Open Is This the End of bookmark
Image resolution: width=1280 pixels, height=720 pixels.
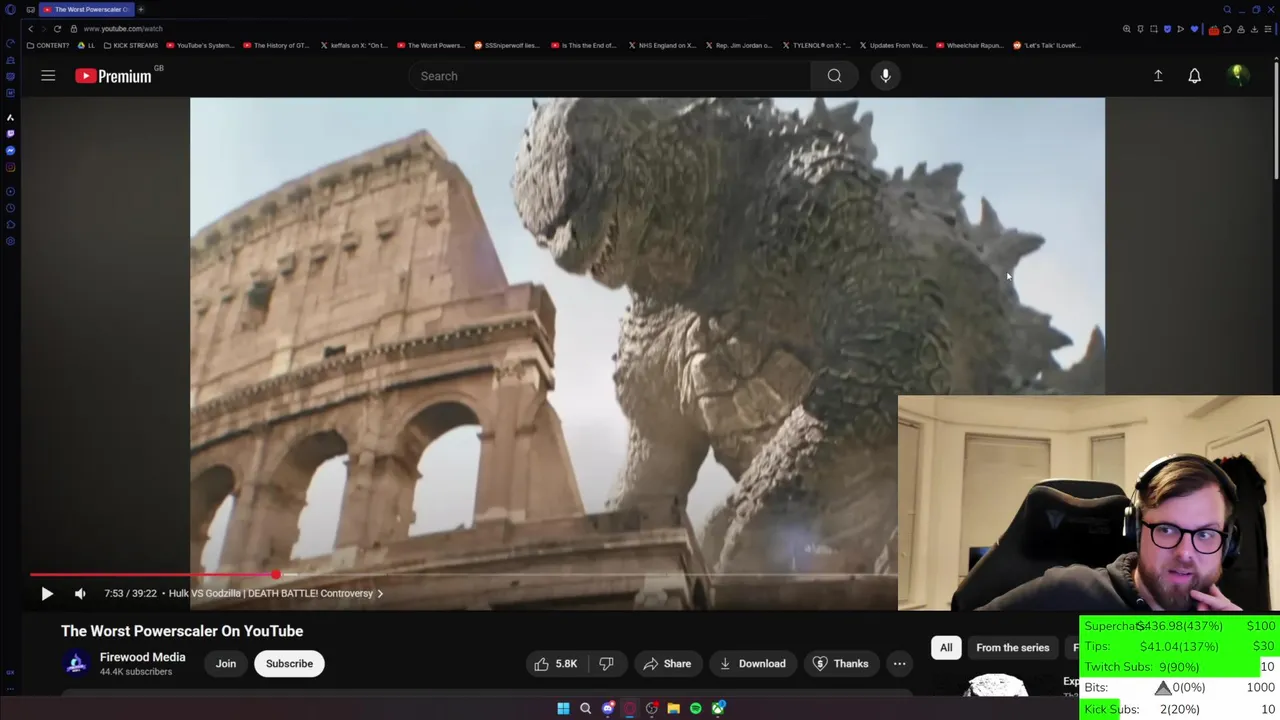[x=584, y=45]
